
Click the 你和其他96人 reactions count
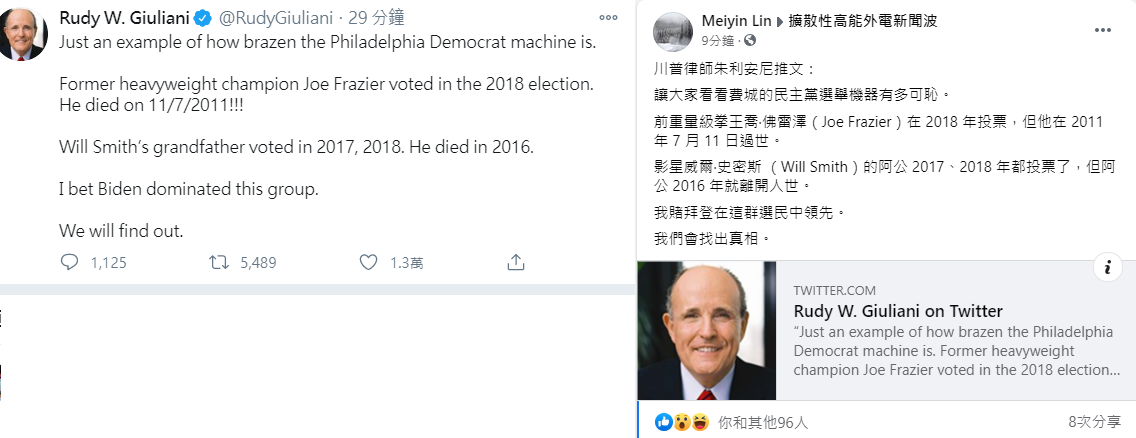coord(762,421)
